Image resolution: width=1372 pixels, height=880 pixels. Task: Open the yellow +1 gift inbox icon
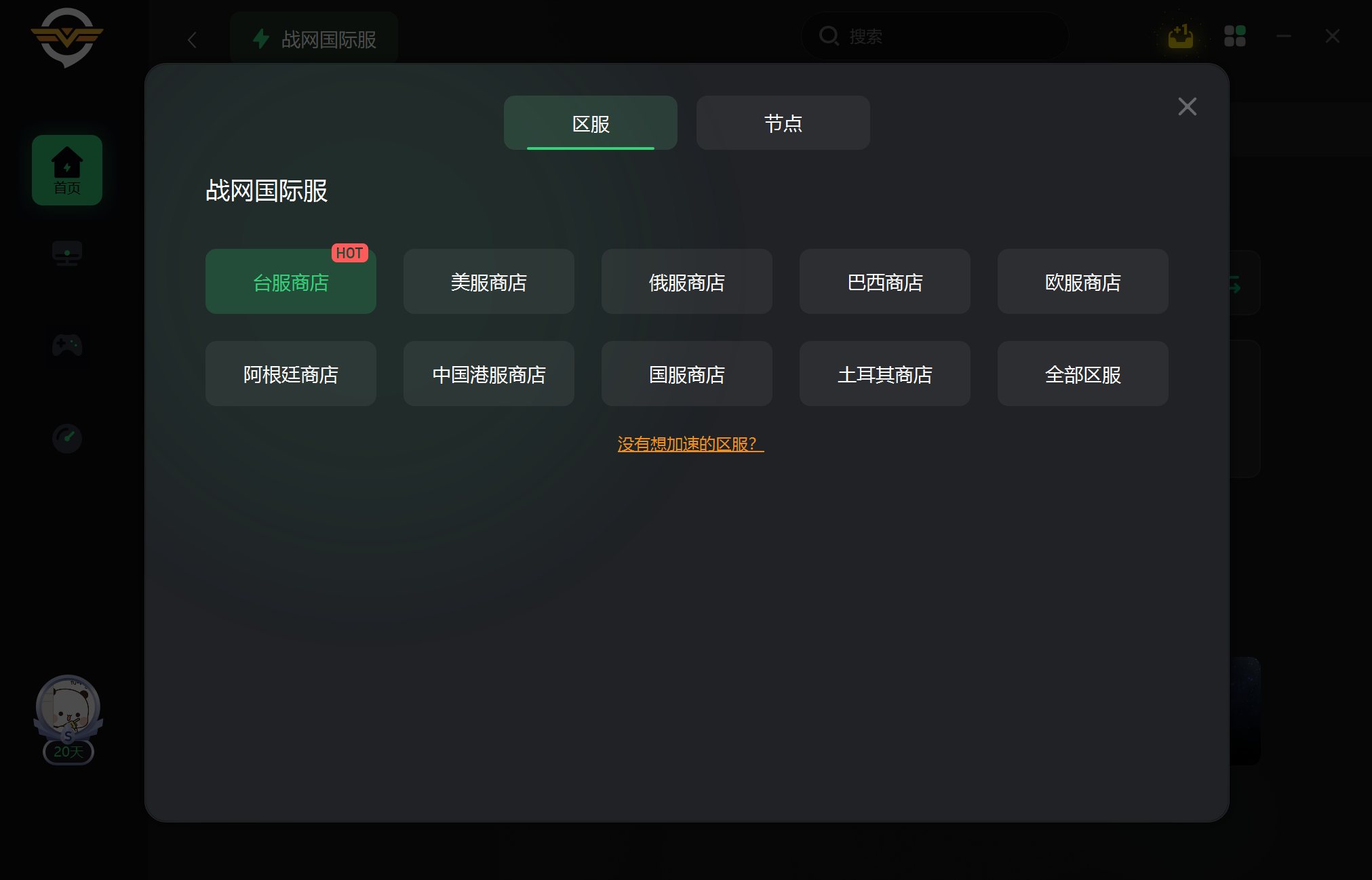pos(1181,36)
